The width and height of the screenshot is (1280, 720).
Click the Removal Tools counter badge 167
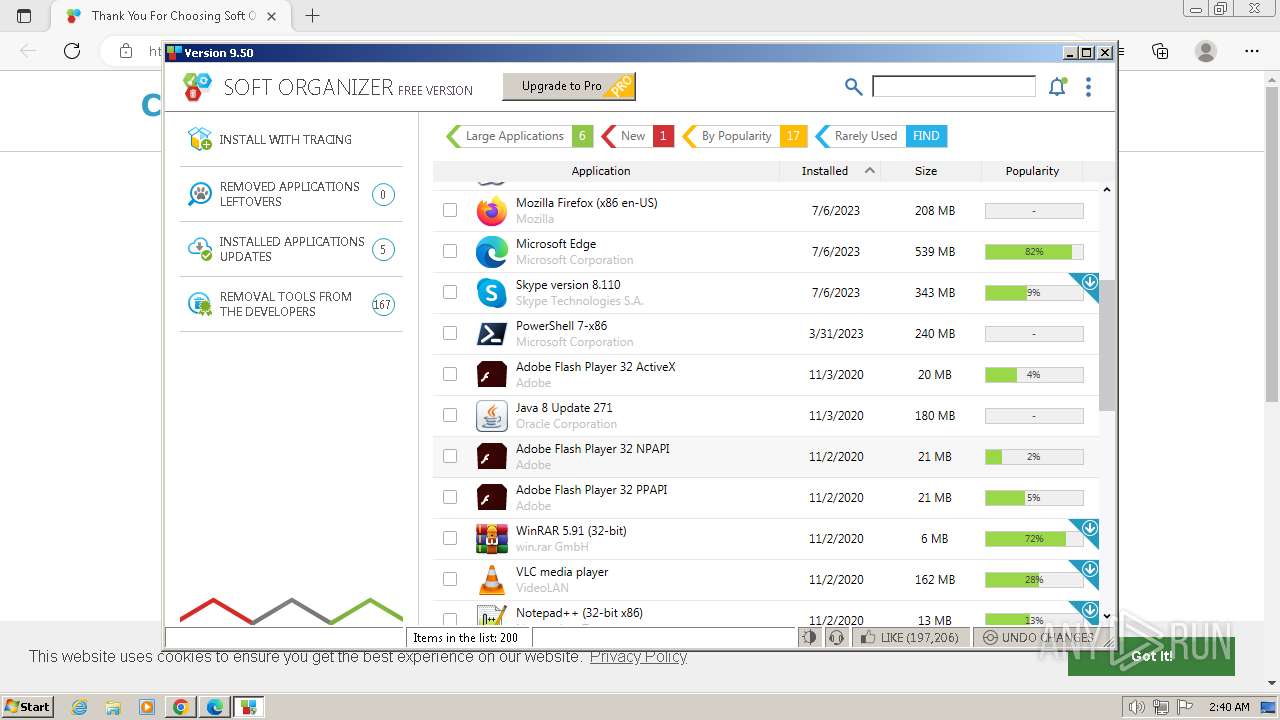click(x=383, y=304)
